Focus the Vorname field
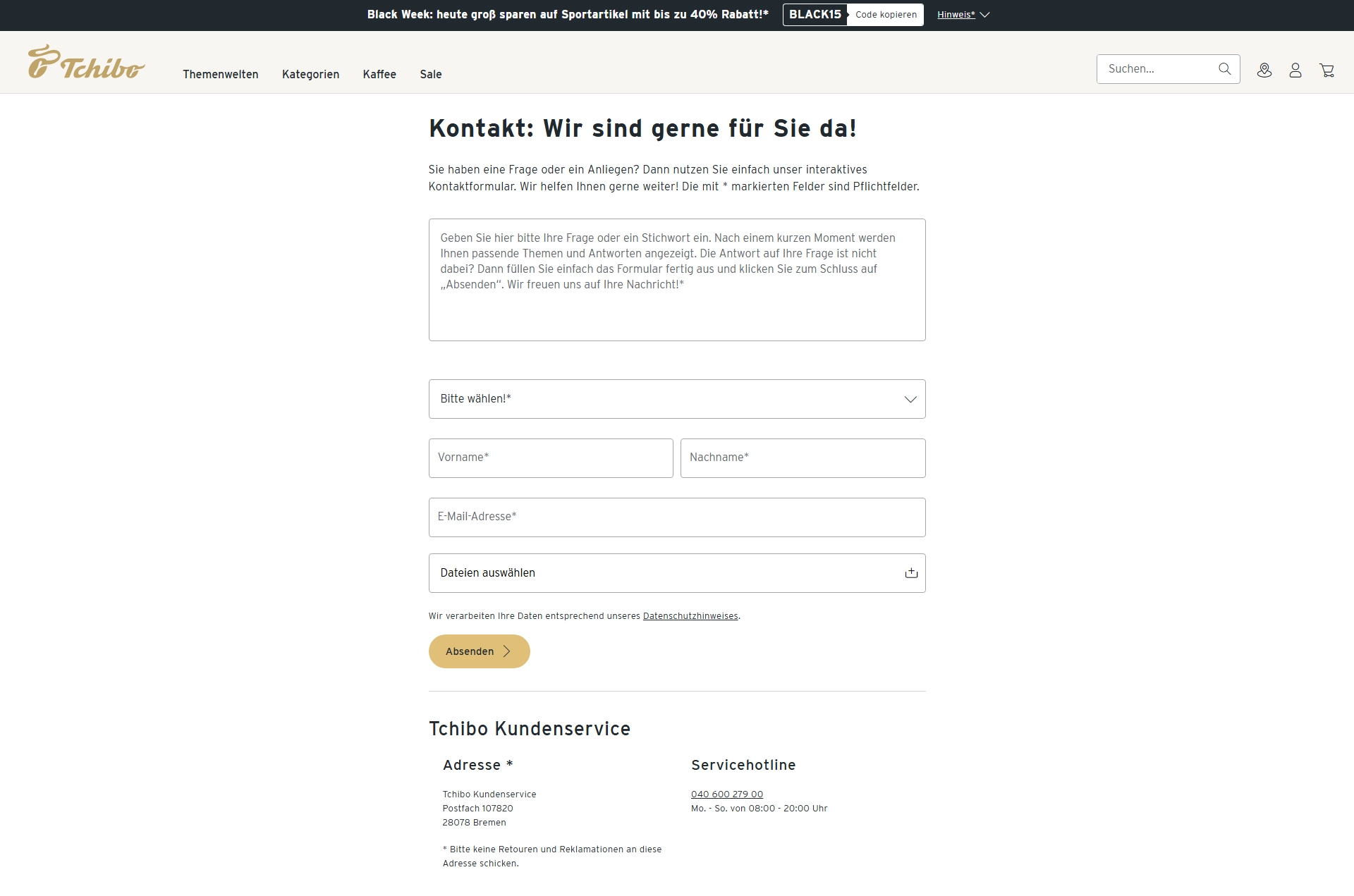This screenshot has width=1354, height=896. pyautogui.click(x=551, y=458)
